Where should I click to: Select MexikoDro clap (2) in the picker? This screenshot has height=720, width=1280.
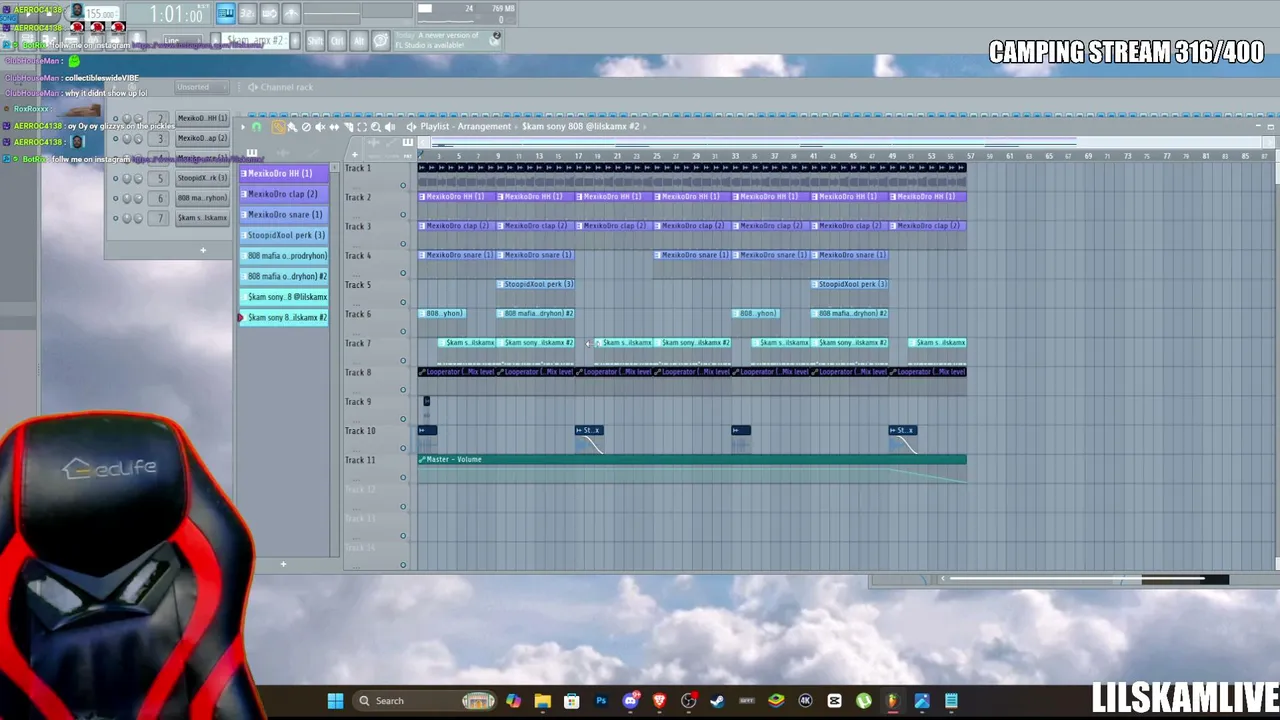(x=283, y=194)
